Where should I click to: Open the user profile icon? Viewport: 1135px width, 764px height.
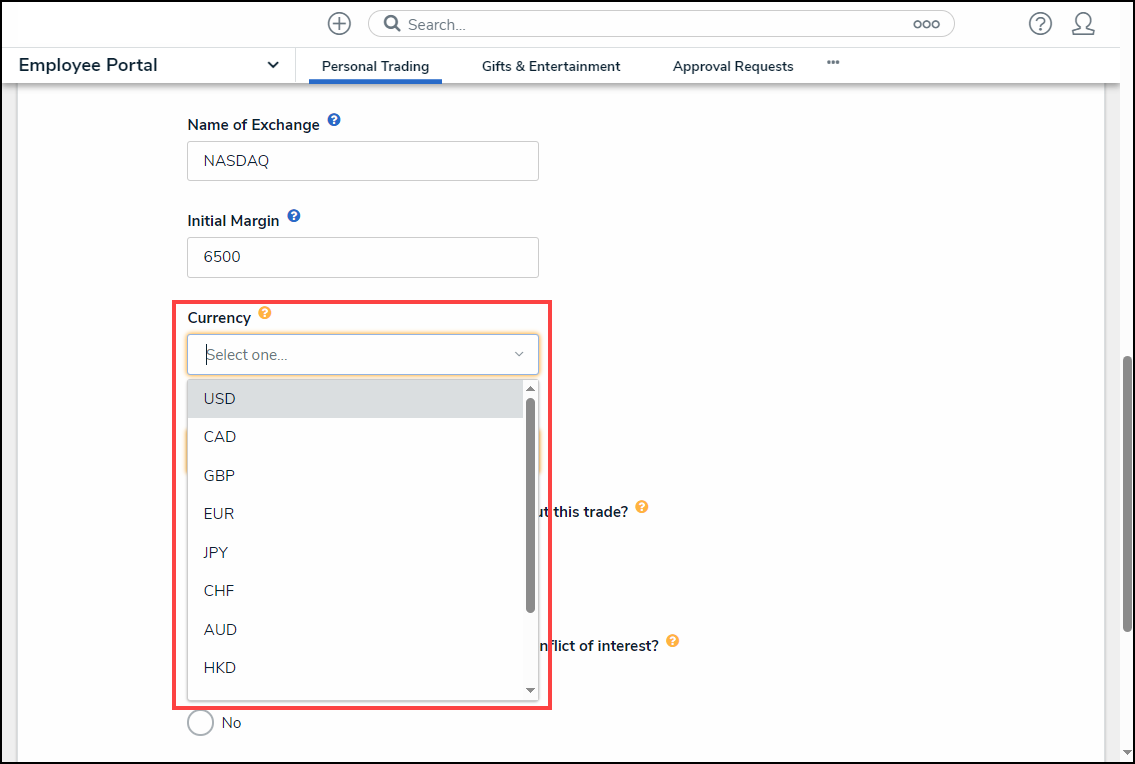click(x=1083, y=24)
